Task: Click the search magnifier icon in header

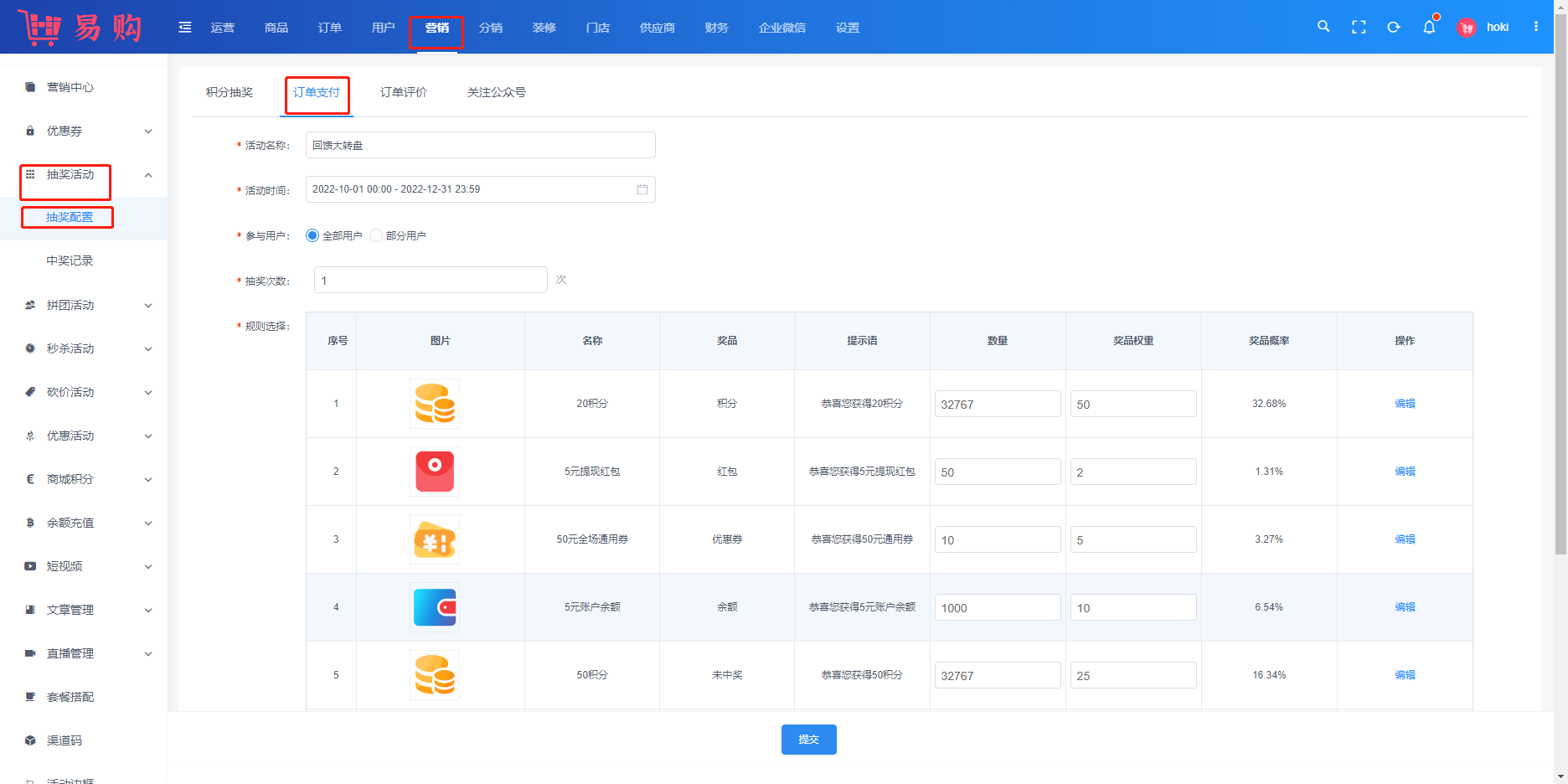Action: pyautogui.click(x=1323, y=27)
